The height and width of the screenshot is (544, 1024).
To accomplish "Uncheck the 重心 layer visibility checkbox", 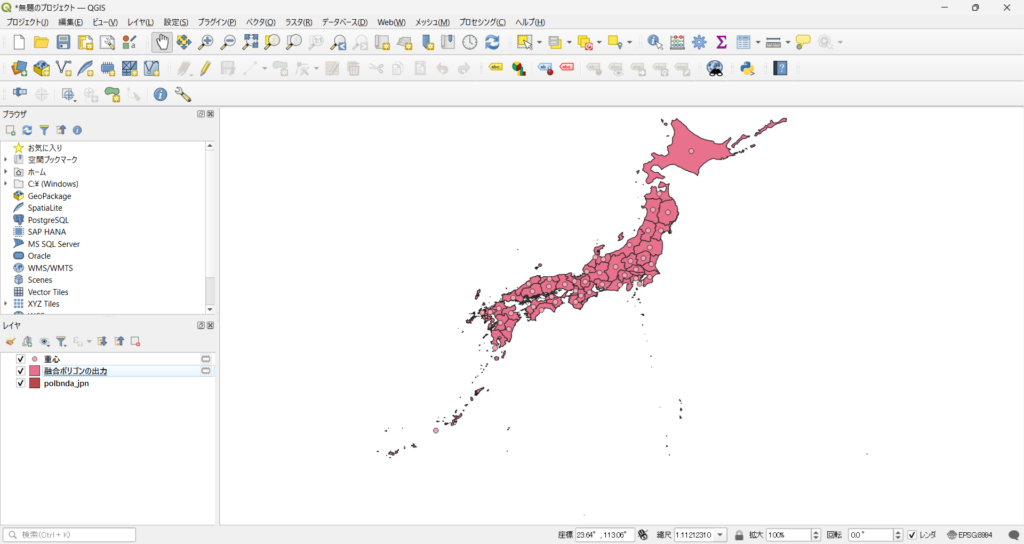I will coord(21,359).
